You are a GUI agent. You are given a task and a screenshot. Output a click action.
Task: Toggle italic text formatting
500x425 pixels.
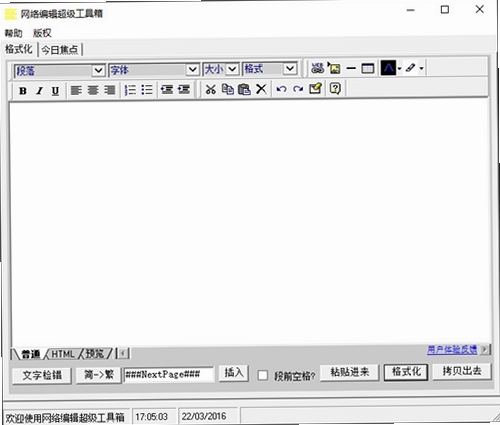tap(39, 90)
